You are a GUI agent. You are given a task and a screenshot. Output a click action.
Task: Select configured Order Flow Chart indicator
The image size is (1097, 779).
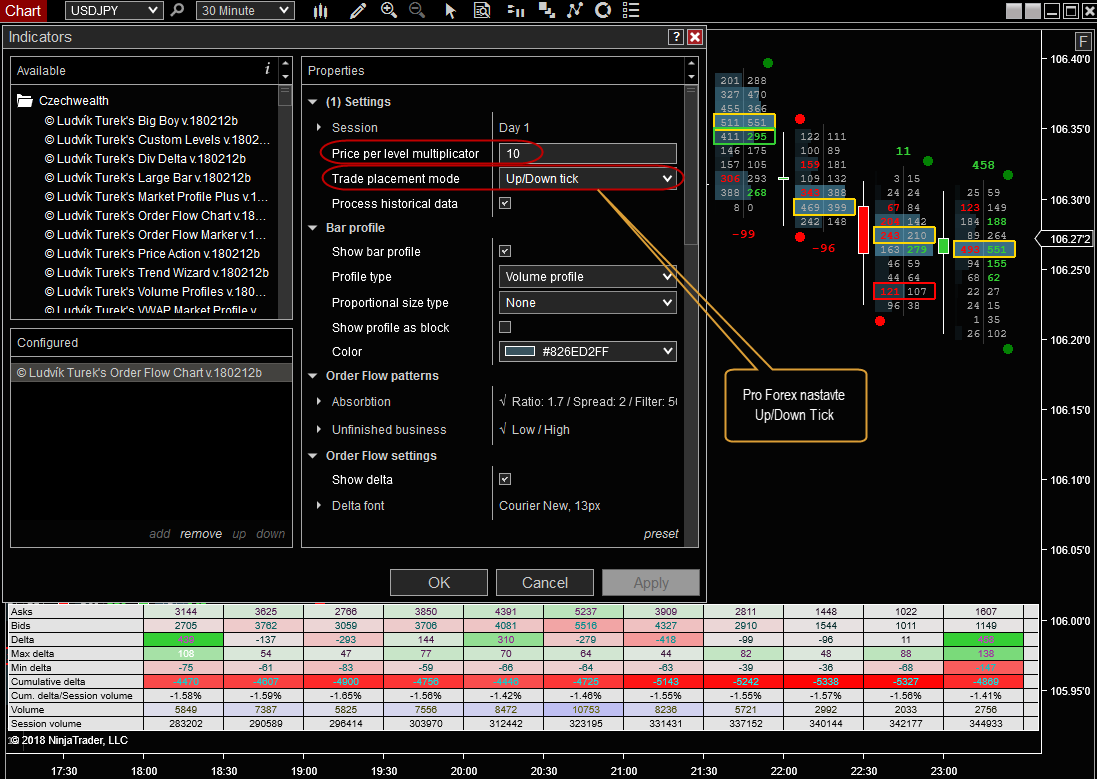tap(151, 372)
